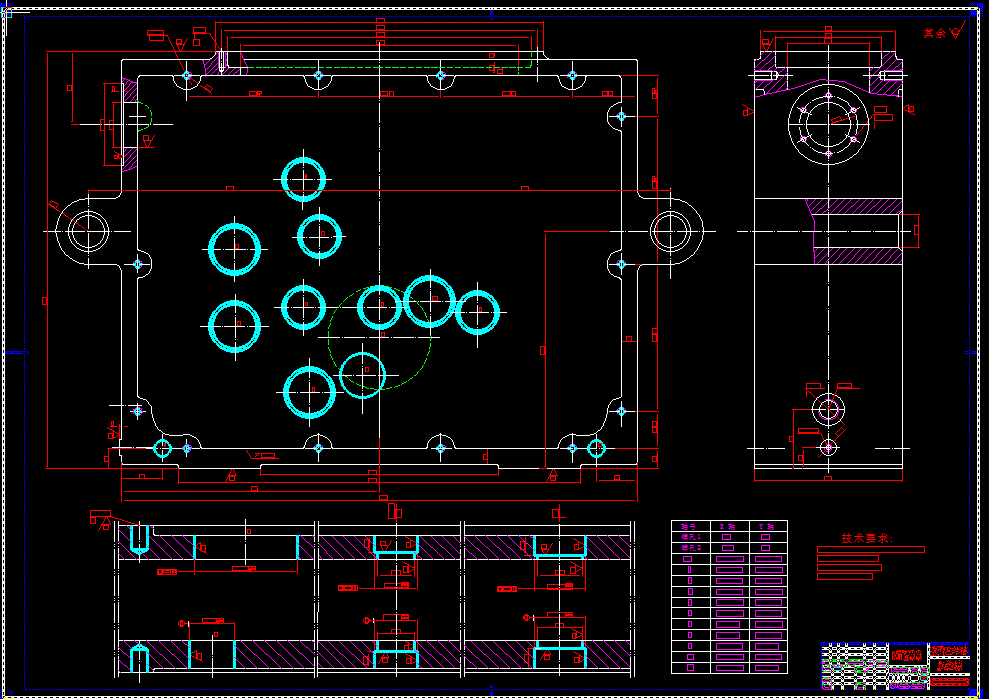989x699 pixels.
Task: Click the blue grip at top-right corner
Action: click(976, 12)
